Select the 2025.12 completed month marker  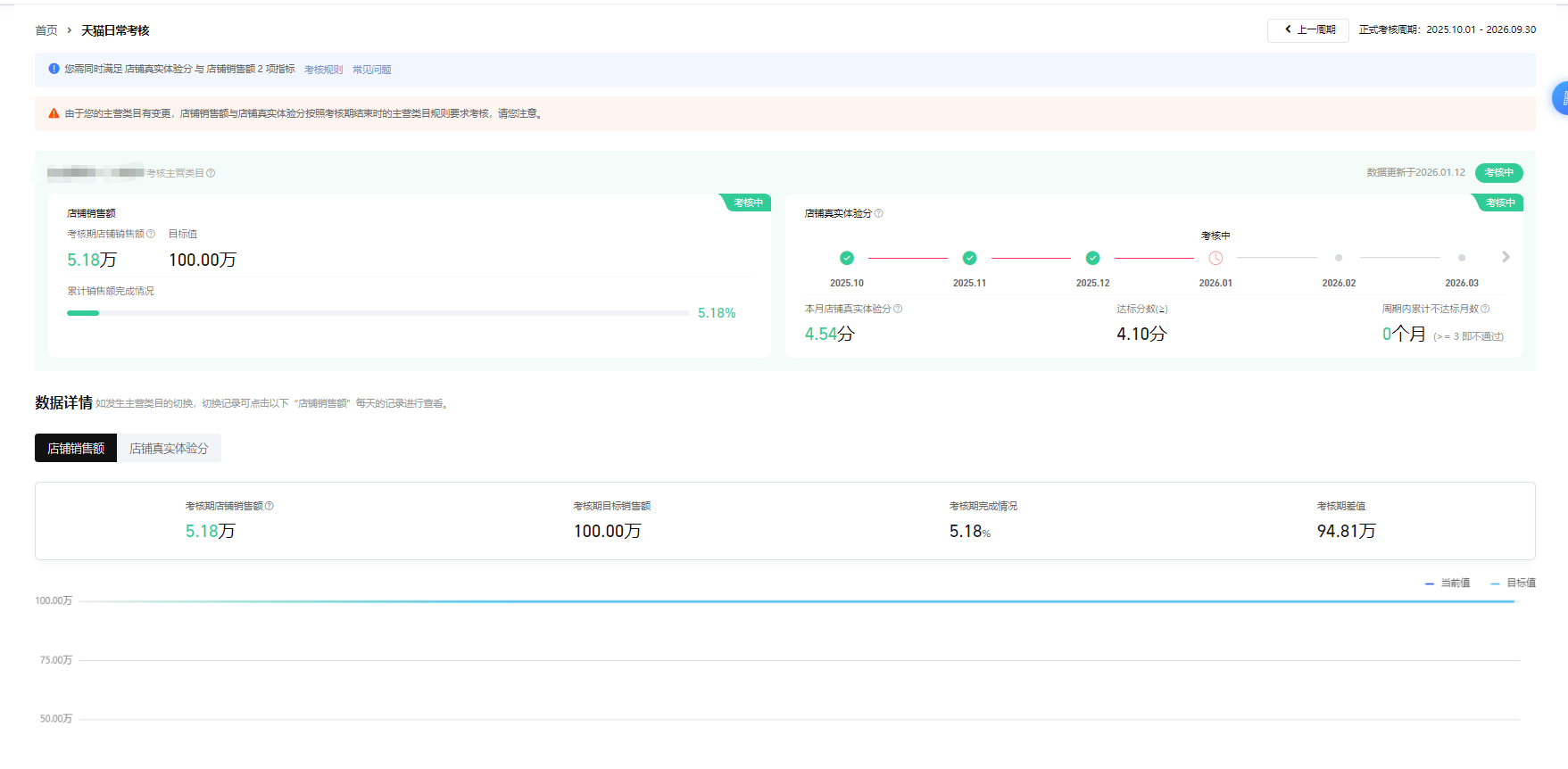click(1092, 258)
